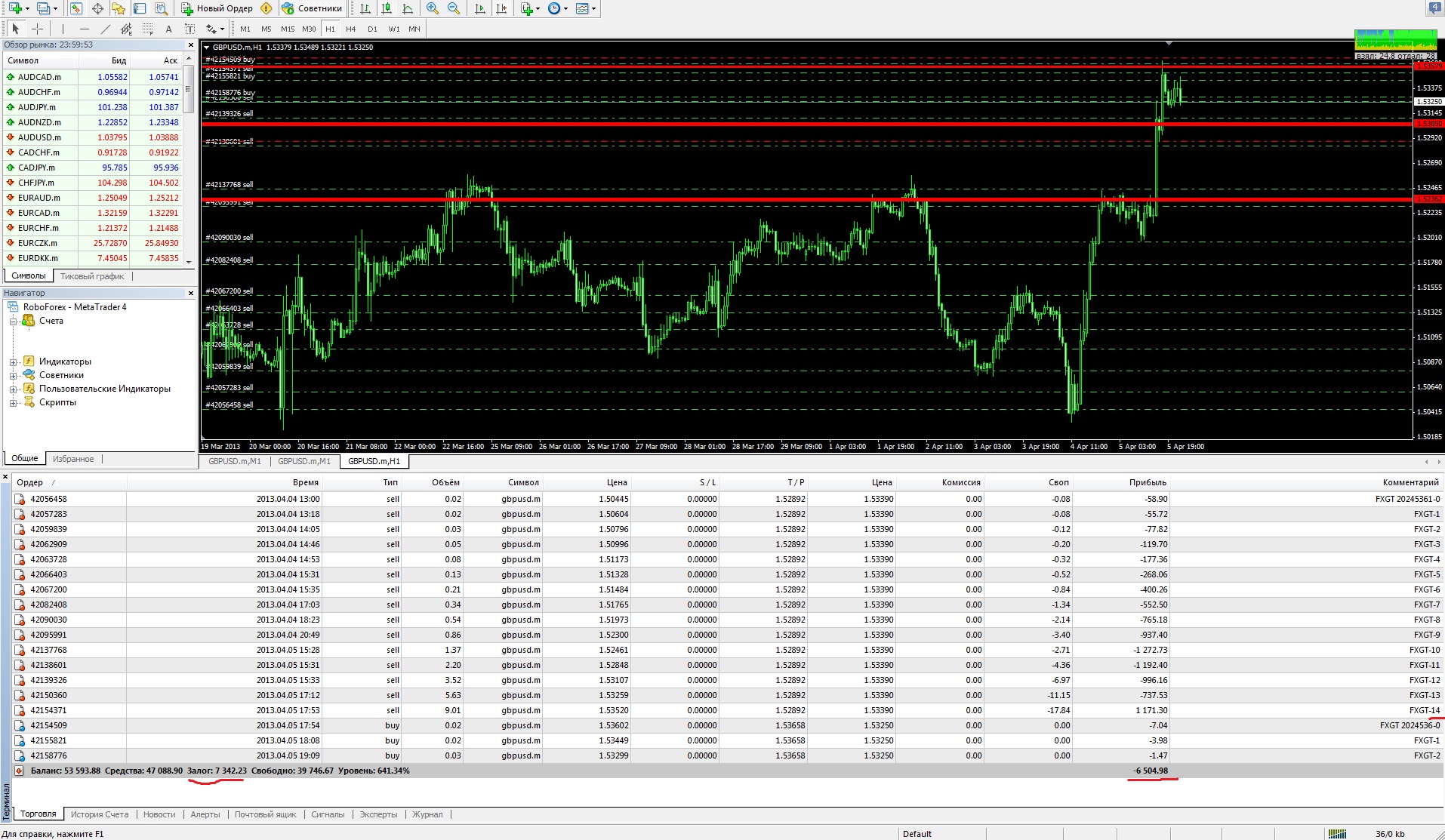This screenshot has width=1445, height=840.
Task: Open the Эксперты terminal tab
Action: [378, 814]
